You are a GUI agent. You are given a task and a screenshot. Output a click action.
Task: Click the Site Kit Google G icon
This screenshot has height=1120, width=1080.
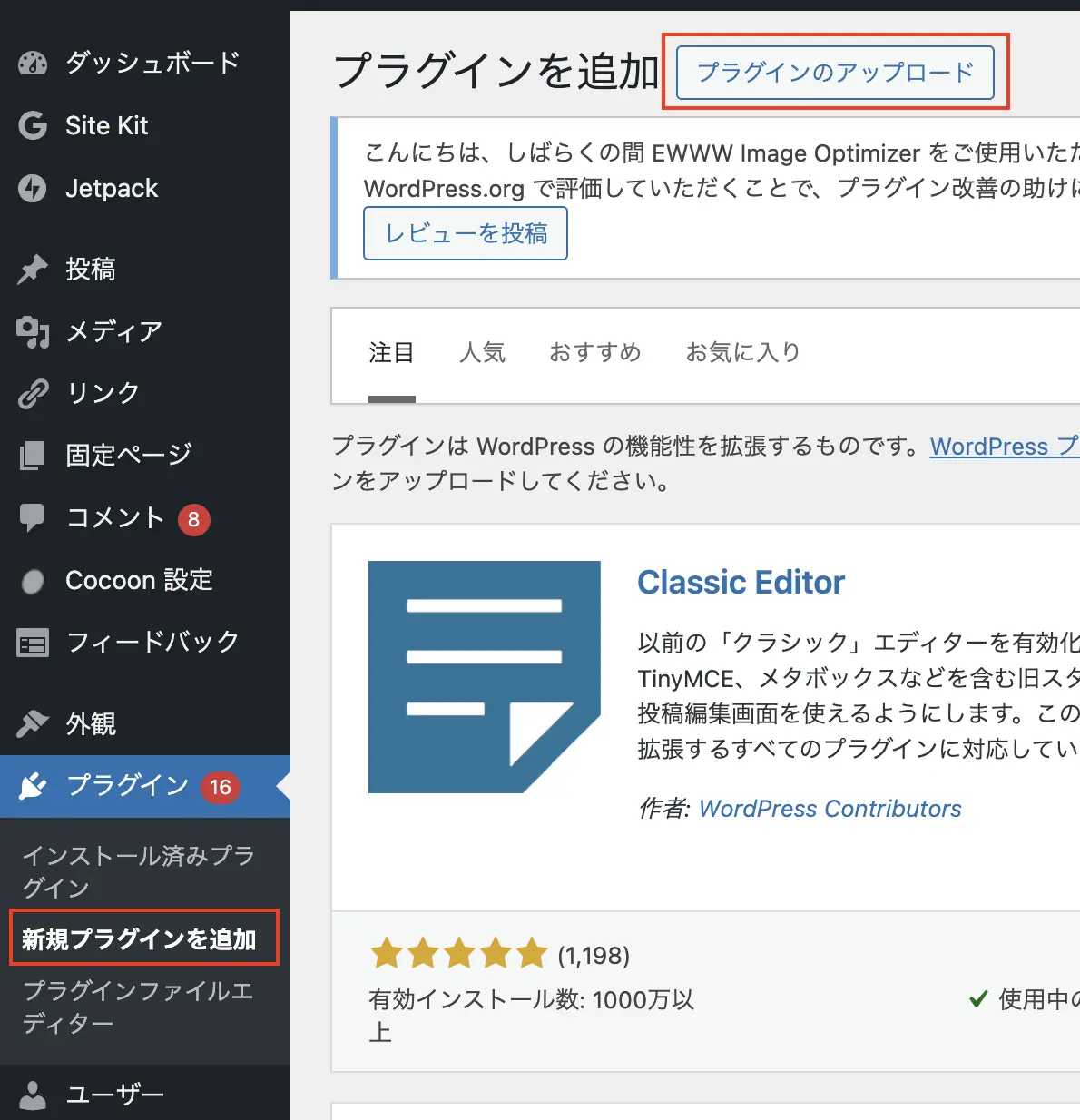point(33,125)
